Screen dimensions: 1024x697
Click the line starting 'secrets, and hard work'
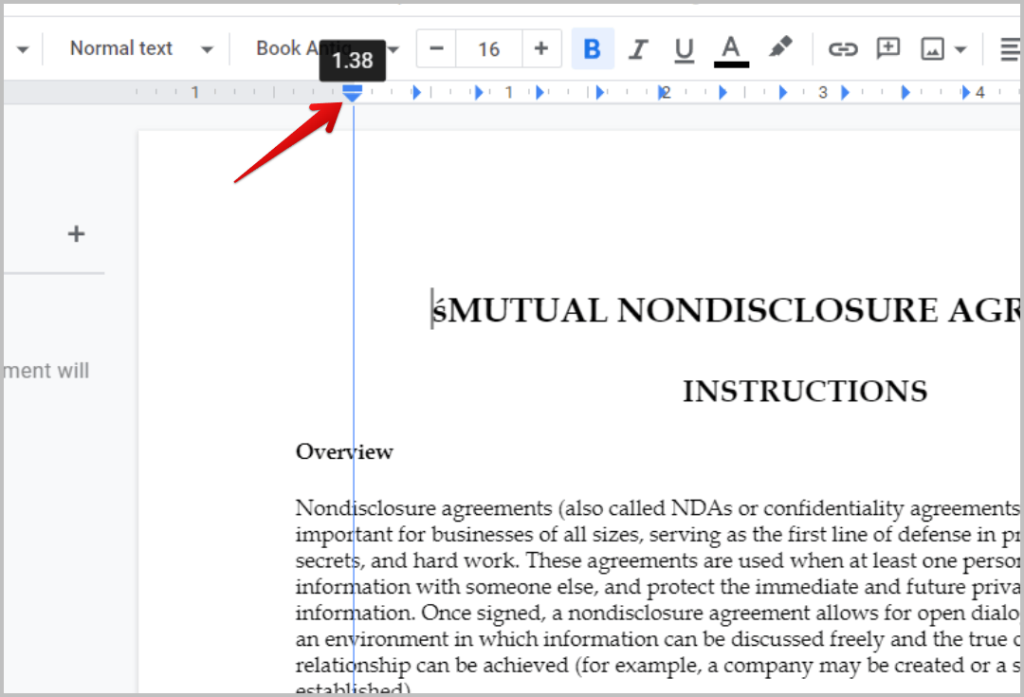pos(657,560)
